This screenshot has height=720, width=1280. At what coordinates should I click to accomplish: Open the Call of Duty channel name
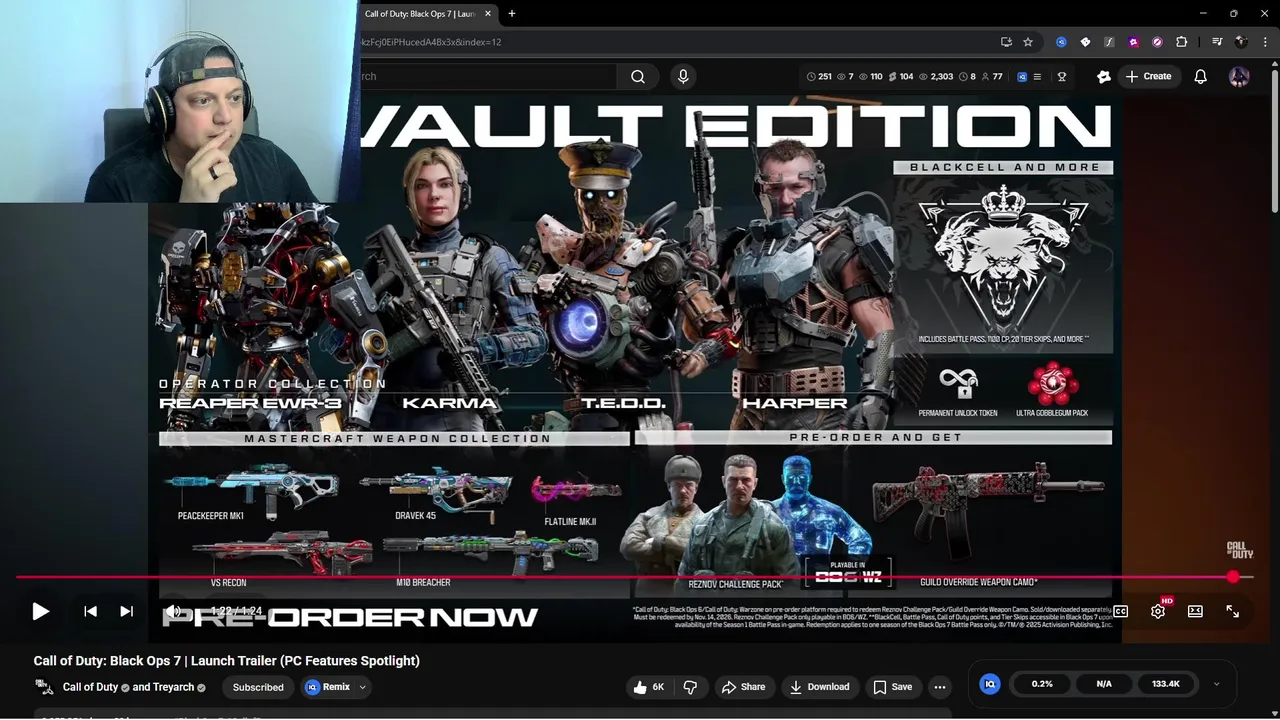[x=90, y=687]
